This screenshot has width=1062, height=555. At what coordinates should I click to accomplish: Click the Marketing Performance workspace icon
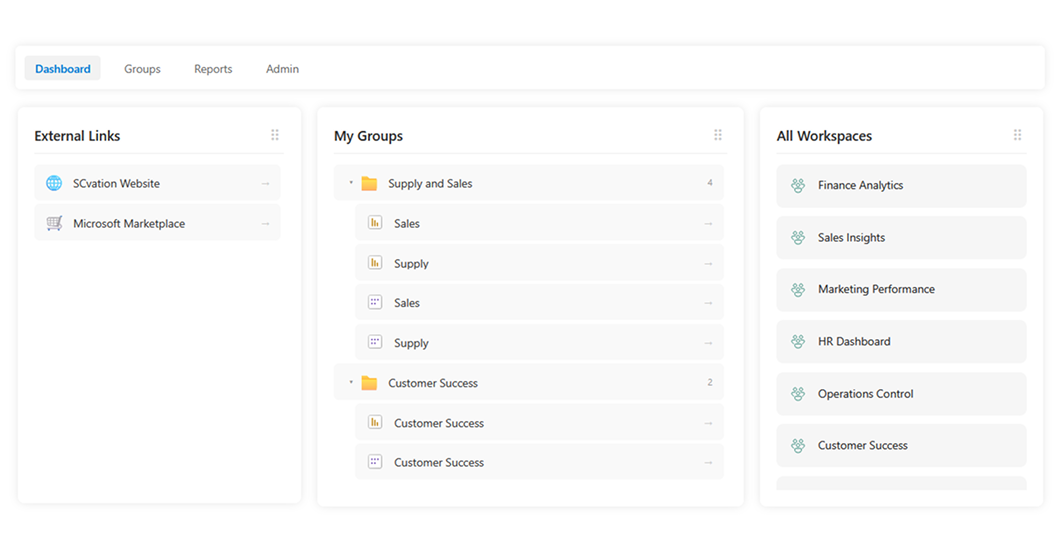click(799, 289)
